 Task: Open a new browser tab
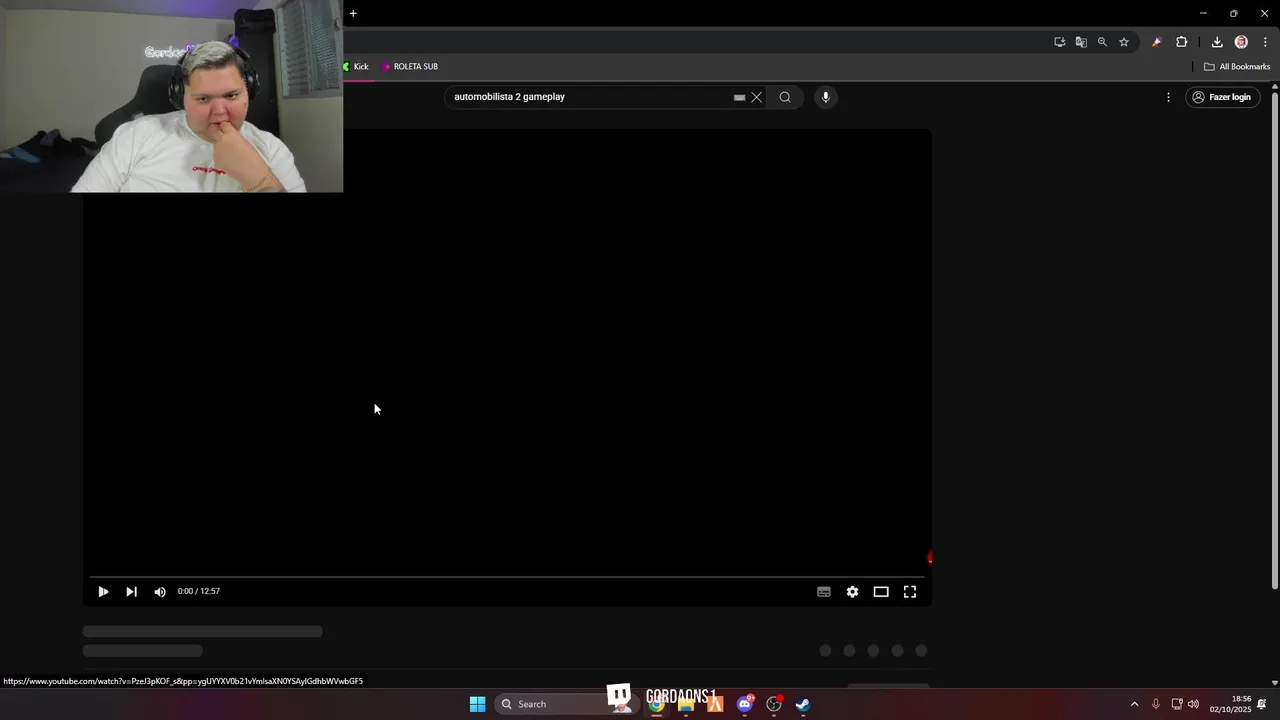coord(353,14)
